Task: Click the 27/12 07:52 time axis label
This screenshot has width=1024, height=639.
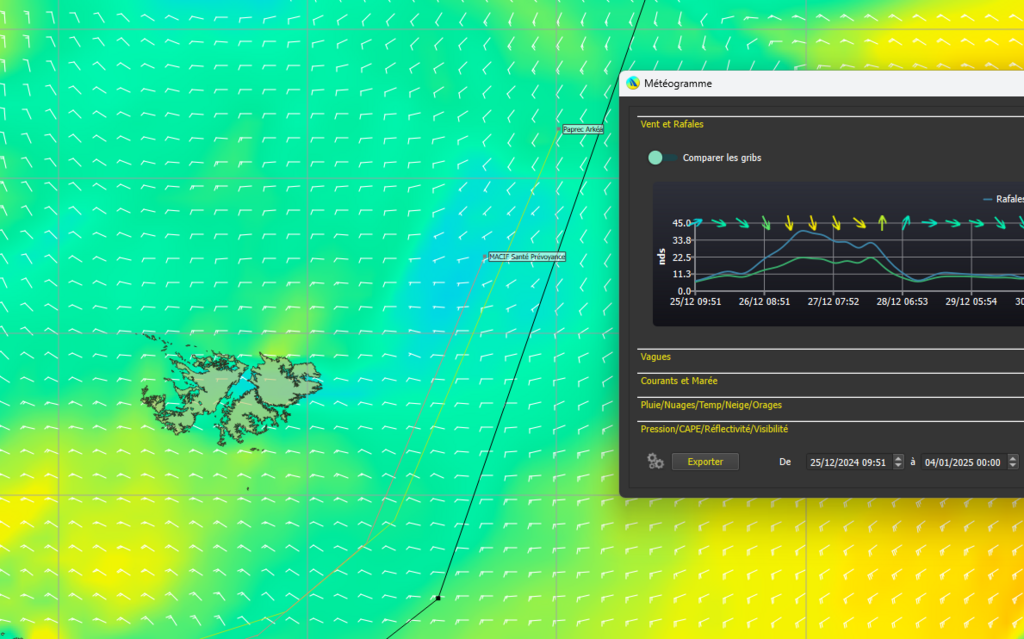Action: pos(833,302)
